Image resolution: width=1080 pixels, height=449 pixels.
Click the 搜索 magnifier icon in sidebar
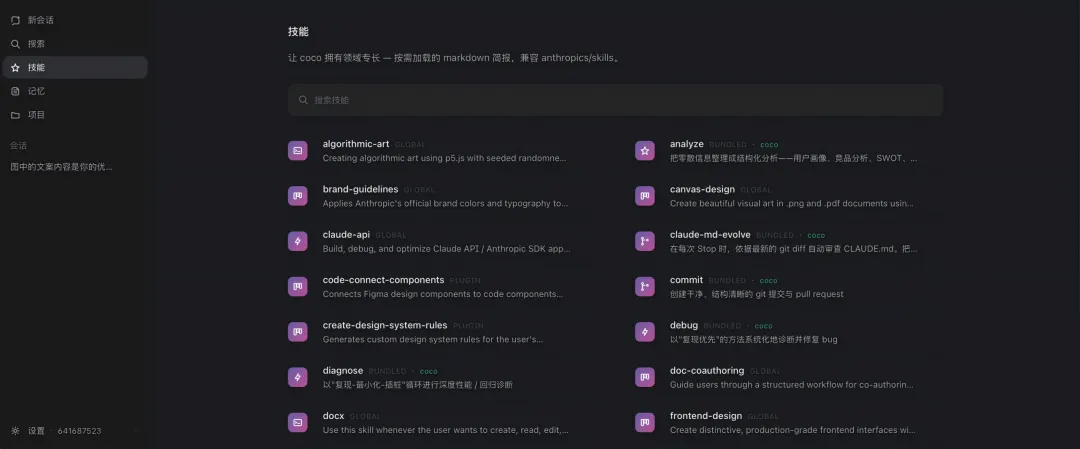15,44
